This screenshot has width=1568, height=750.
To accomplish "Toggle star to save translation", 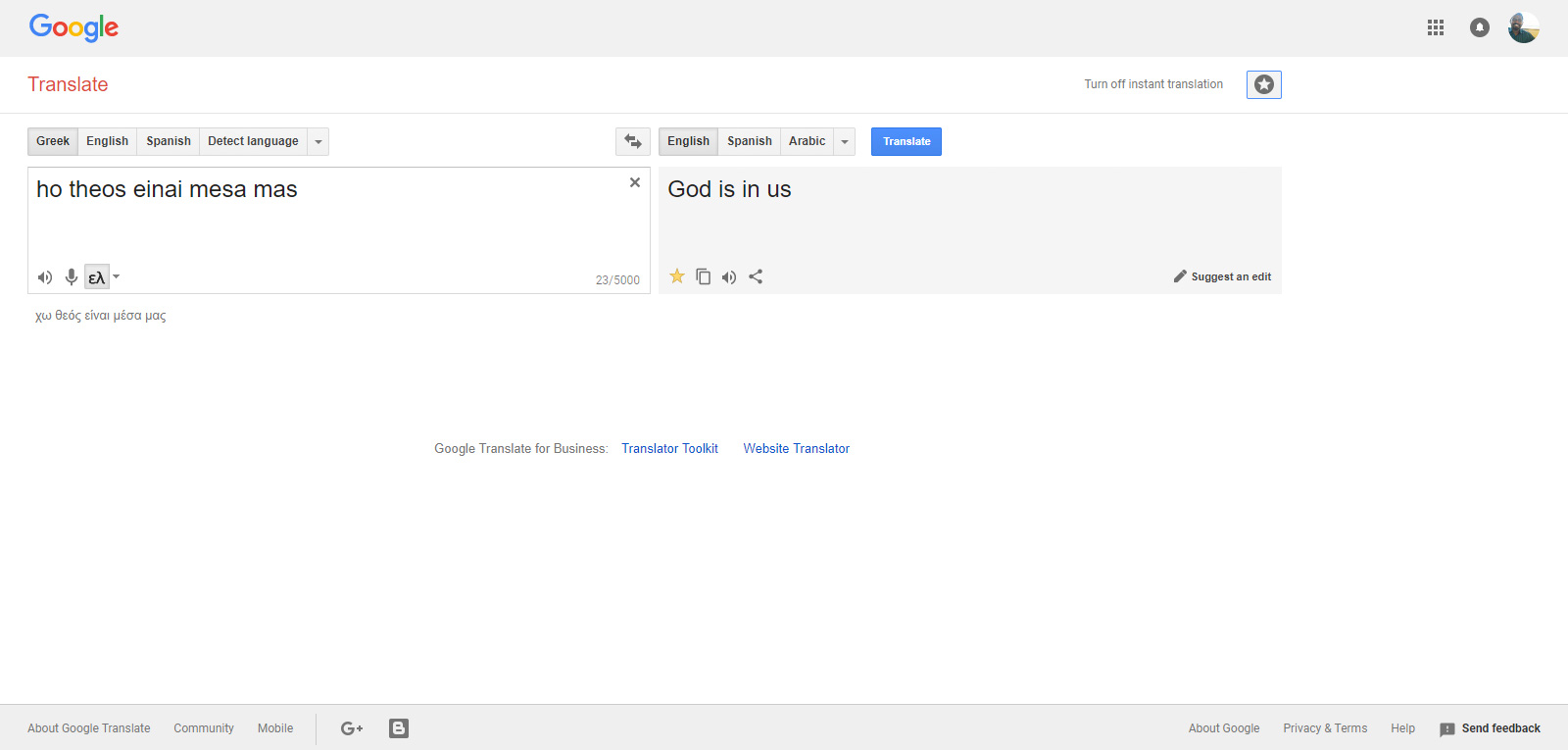I will tap(677, 276).
